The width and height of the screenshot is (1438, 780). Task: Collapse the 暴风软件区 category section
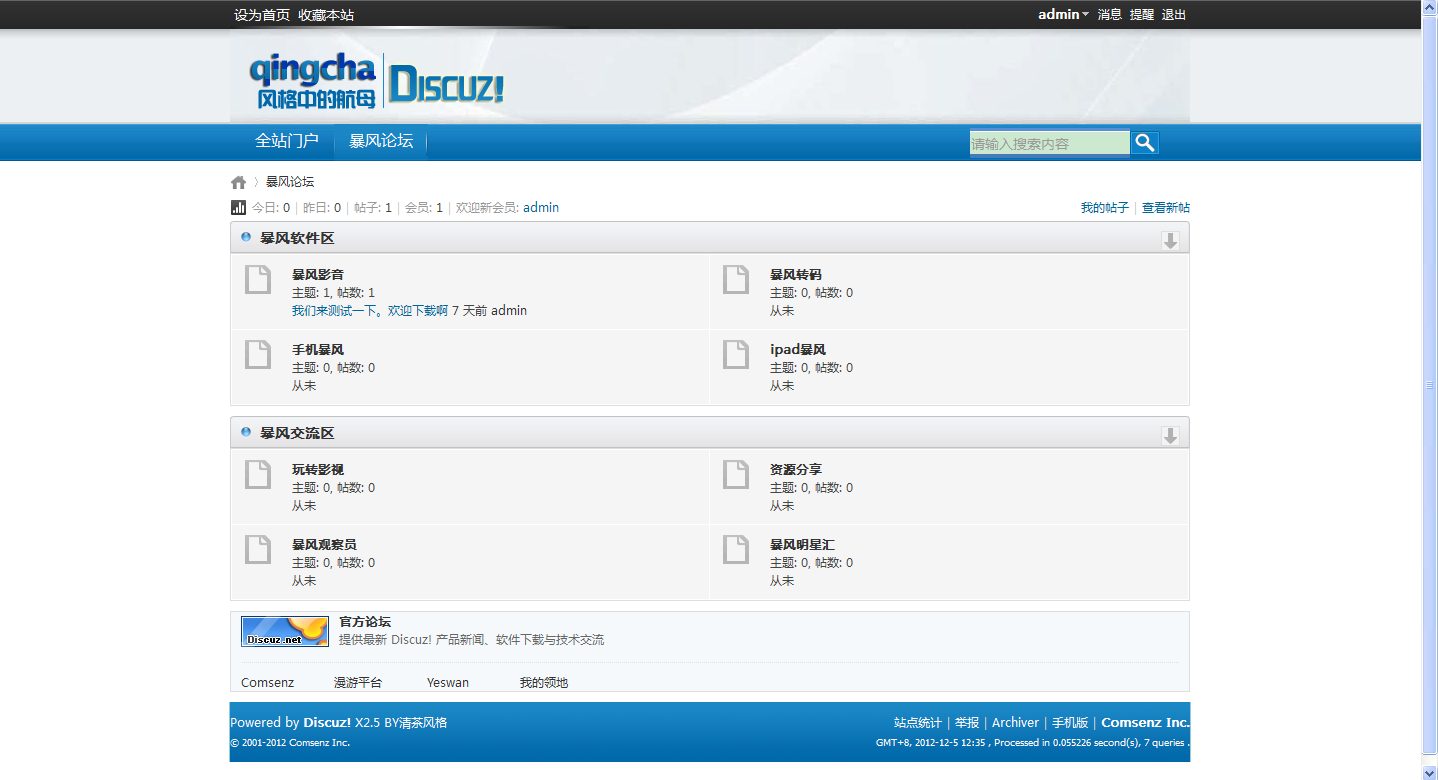pyautogui.click(x=1170, y=240)
